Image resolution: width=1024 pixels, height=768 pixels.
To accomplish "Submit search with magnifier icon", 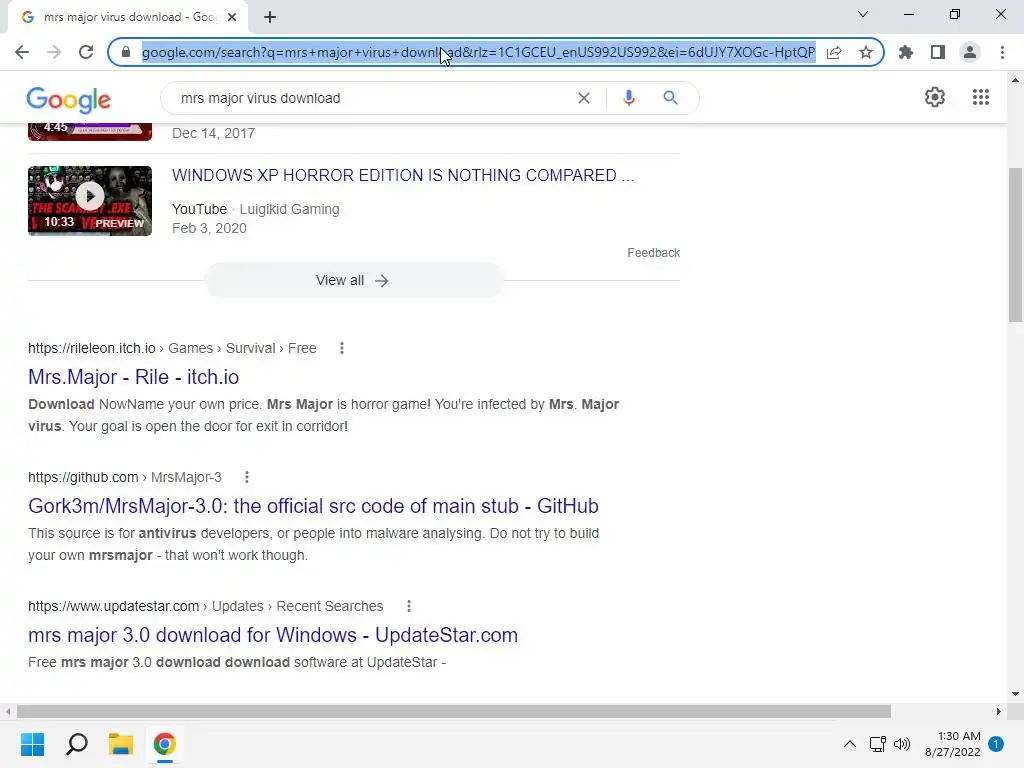I will [x=670, y=98].
